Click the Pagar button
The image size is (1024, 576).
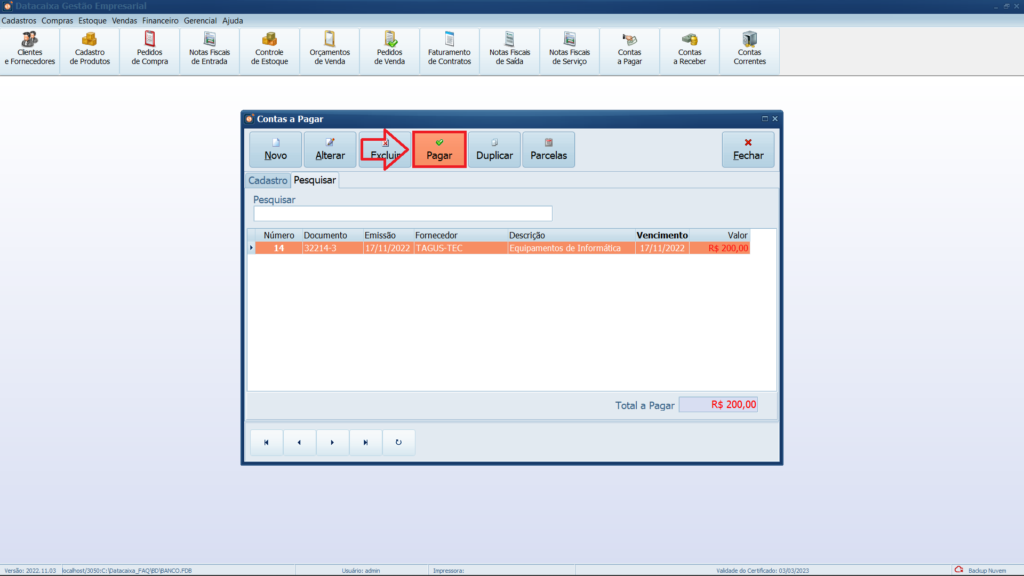[x=440, y=150]
